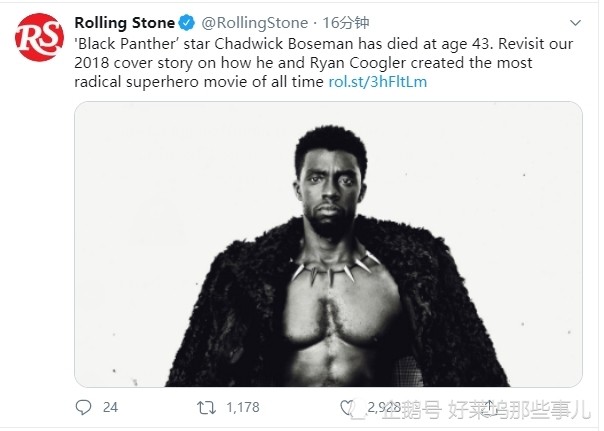Open the Rolling Stone display name
The height and width of the screenshot is (431, 604).
[x=124, y=22]
